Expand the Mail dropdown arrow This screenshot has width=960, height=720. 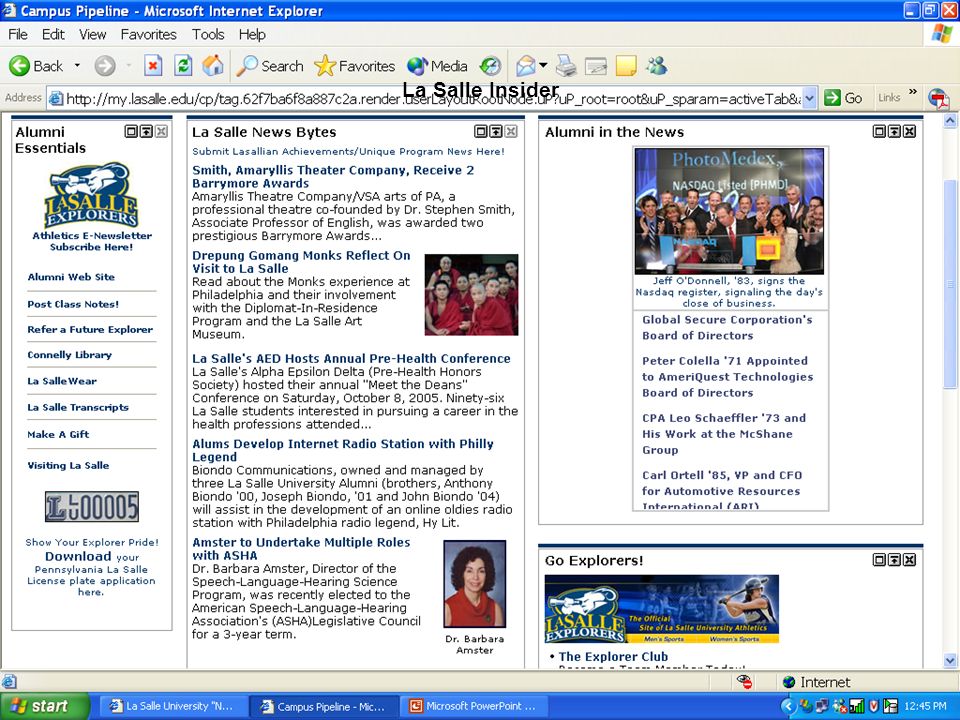(543, 66)
